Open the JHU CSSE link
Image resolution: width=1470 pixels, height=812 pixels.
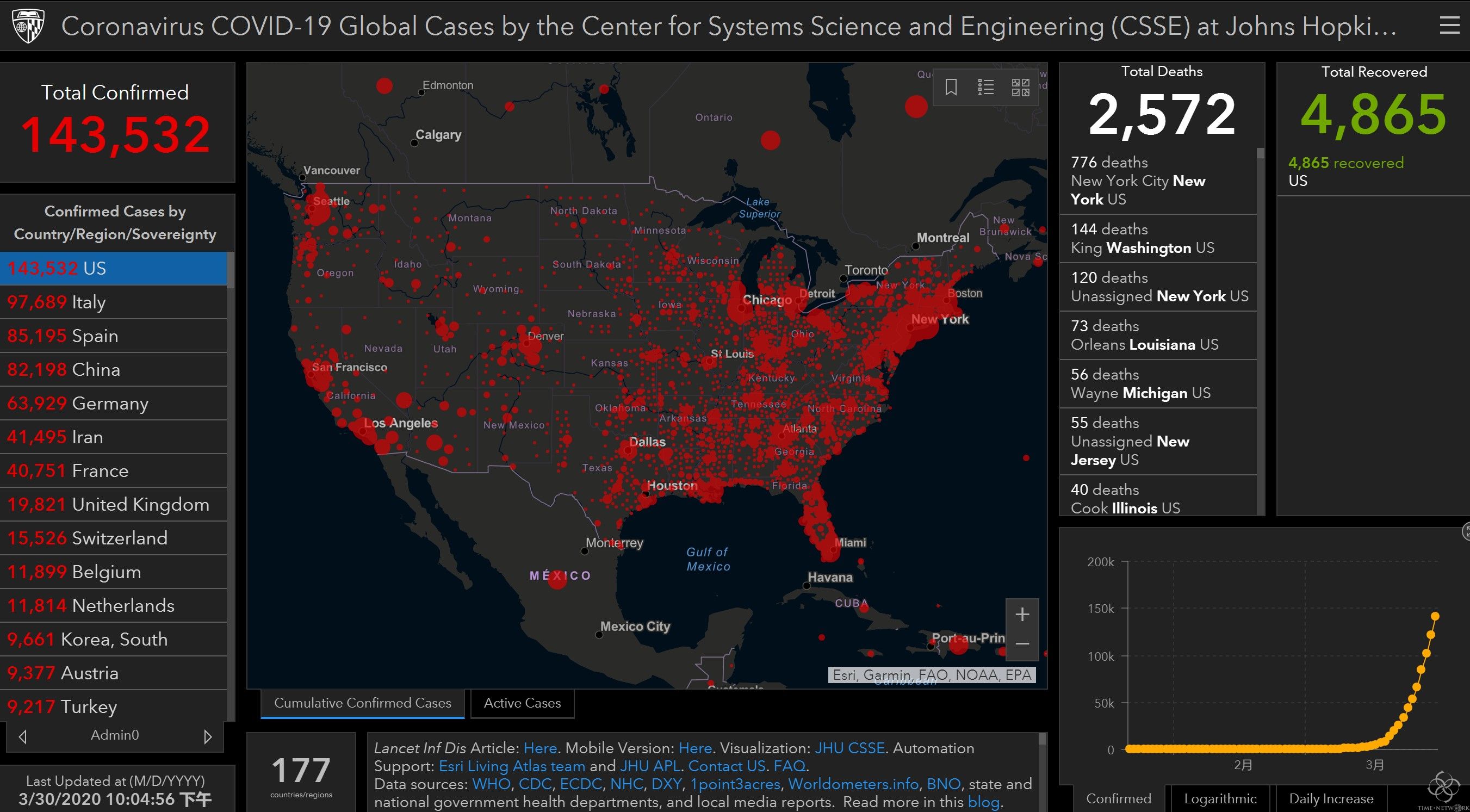(x=849, y=748)
